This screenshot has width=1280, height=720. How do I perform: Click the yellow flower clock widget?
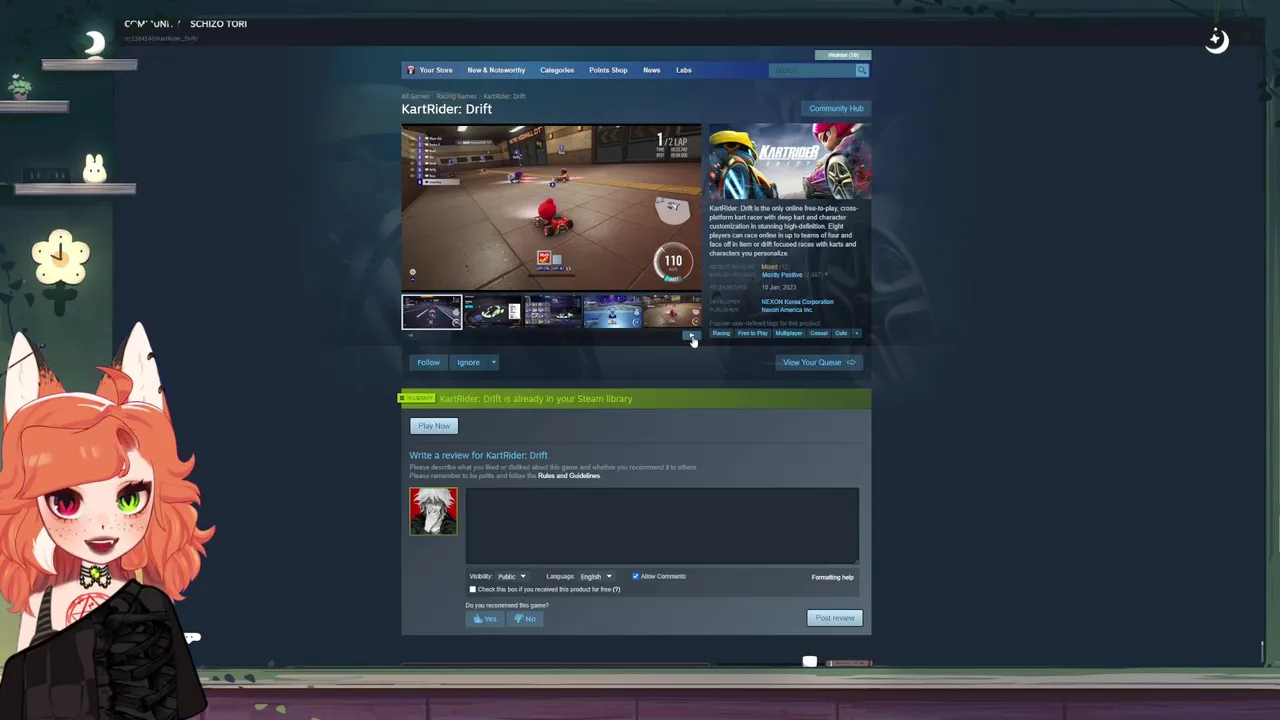(61, 258)
